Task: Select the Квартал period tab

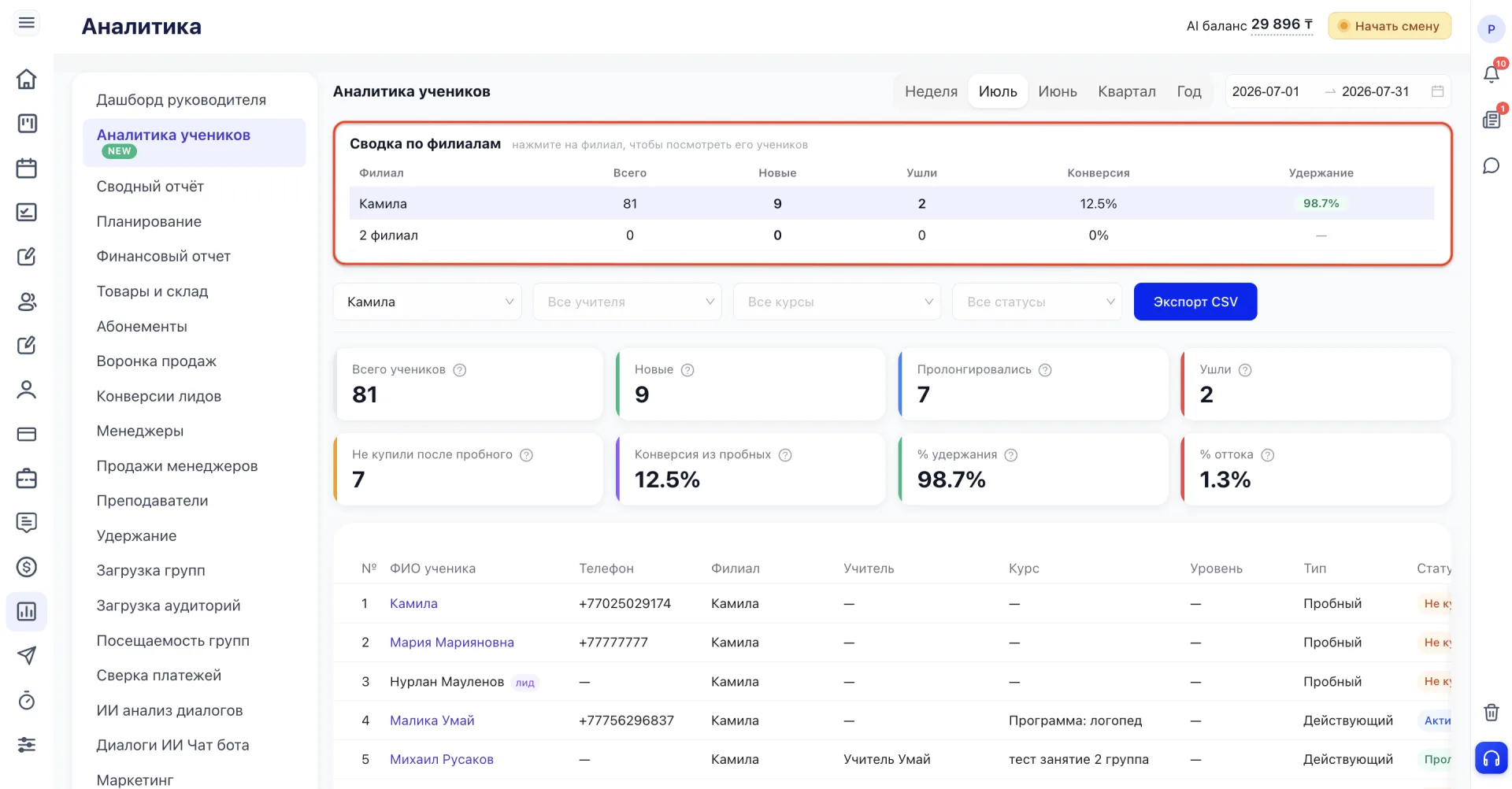Action: coord(1127,91)
